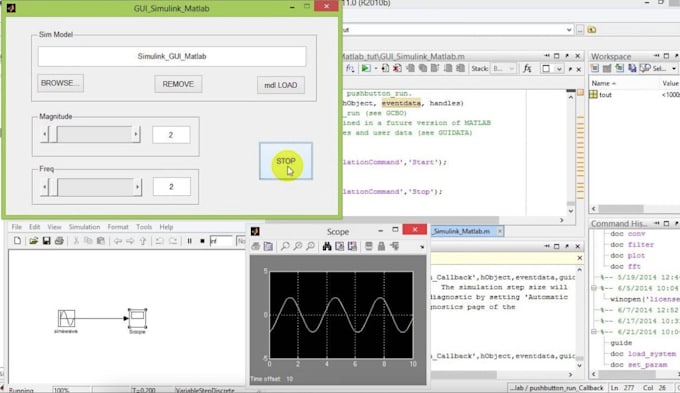
Task: Open the Simulation menu in Simulink
Action: 84,227
